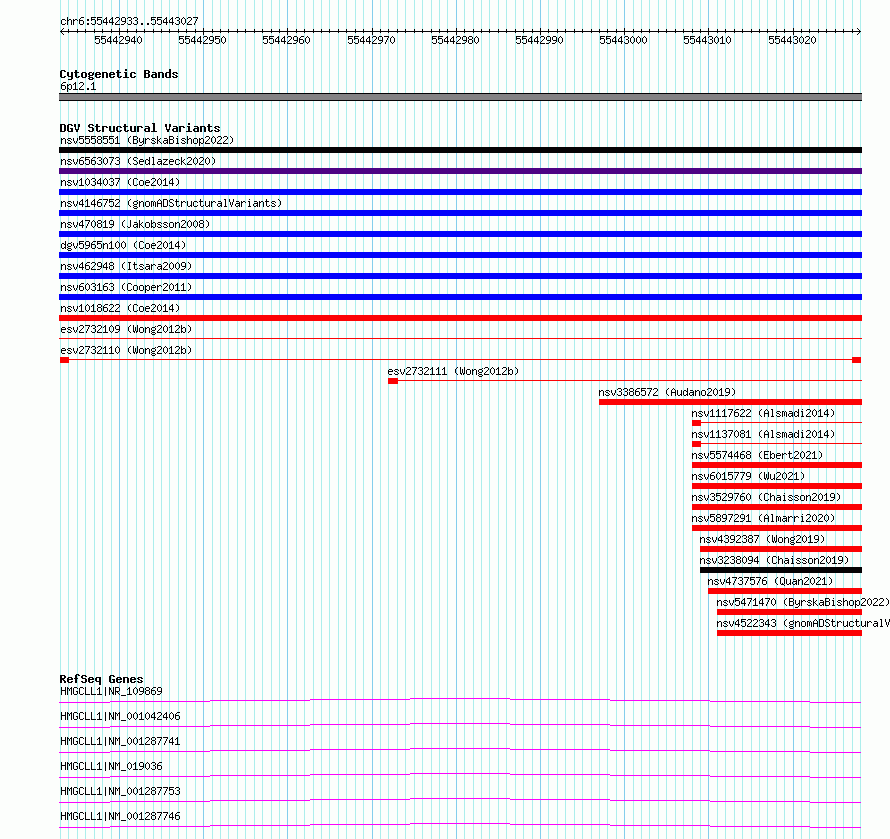
Task: Click the 6p12.1 band label
Action: click(78, 86)
